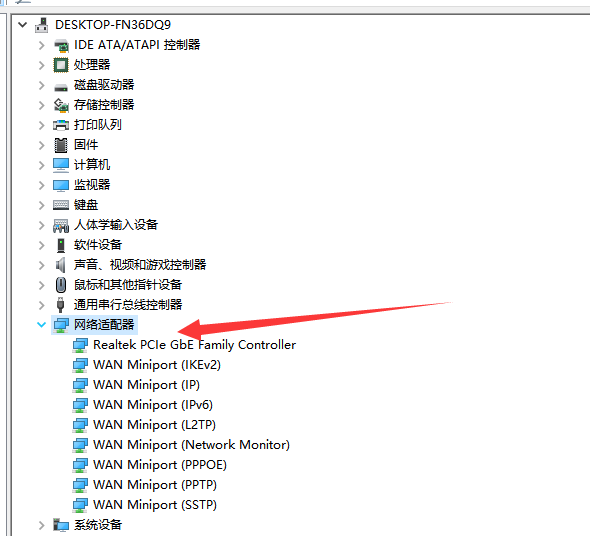Viewport: 590px width, 536px height.
Task: Click the 人体学输入设备 HID icon
Action: click(61, 225)
